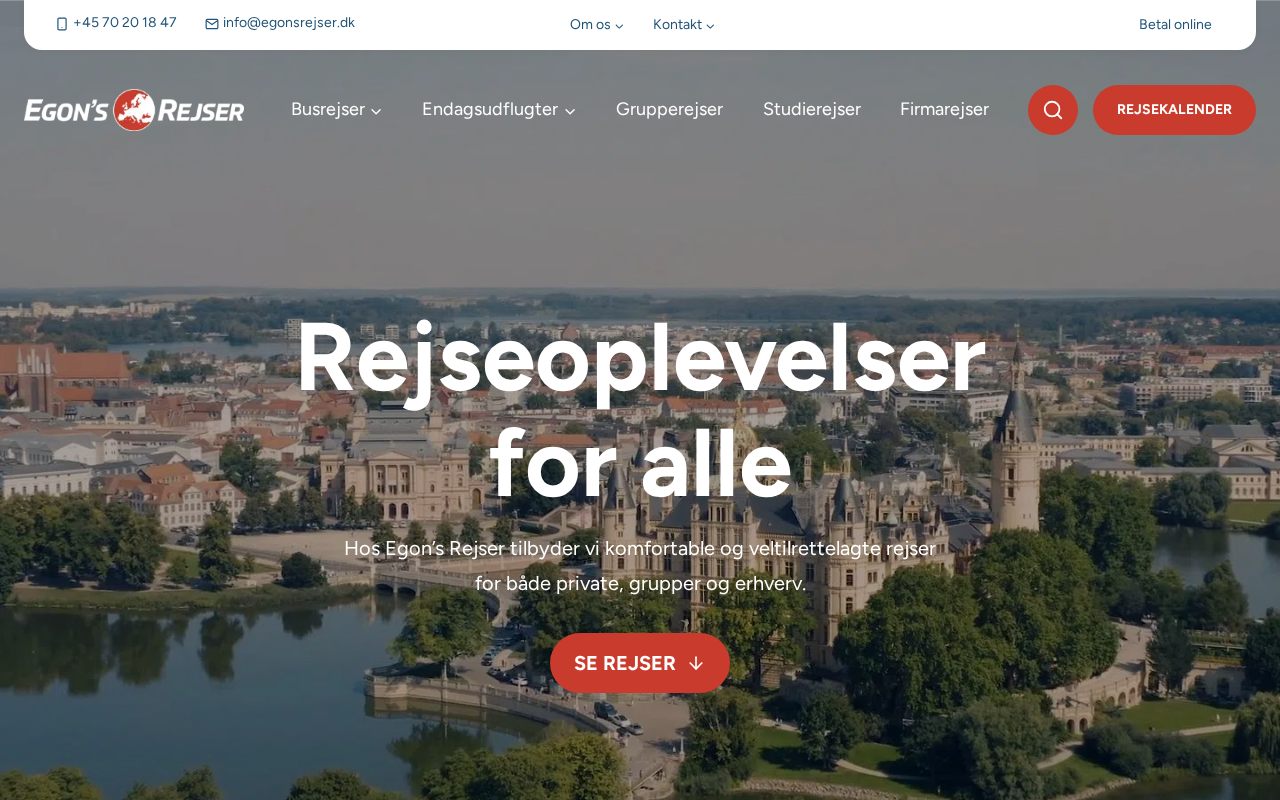
Task: Click the info@egonsrejser.dk email link
Action: [289, 23]
